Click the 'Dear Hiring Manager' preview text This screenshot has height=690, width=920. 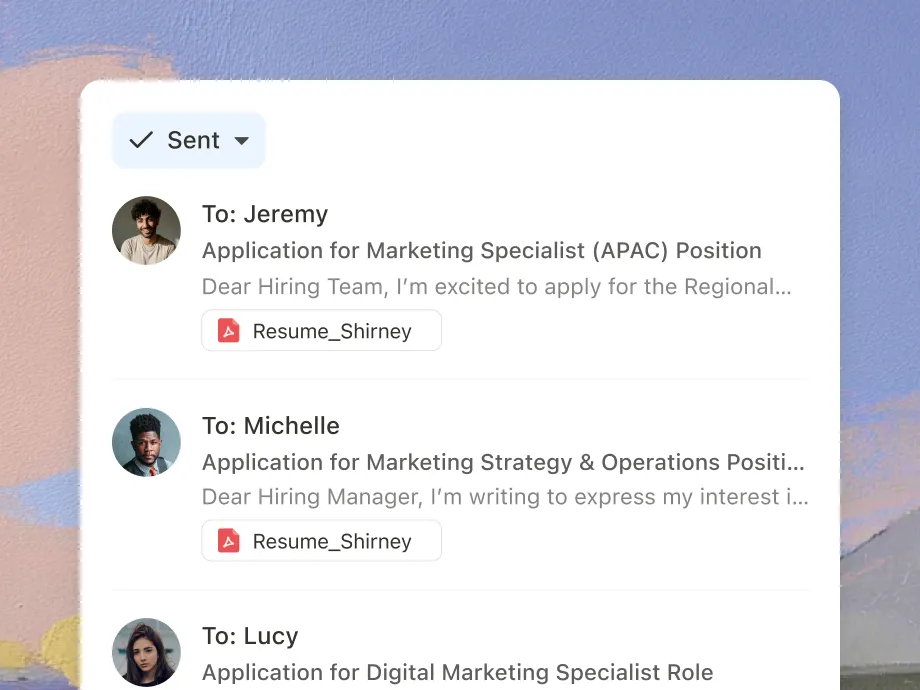coord(505,497)
